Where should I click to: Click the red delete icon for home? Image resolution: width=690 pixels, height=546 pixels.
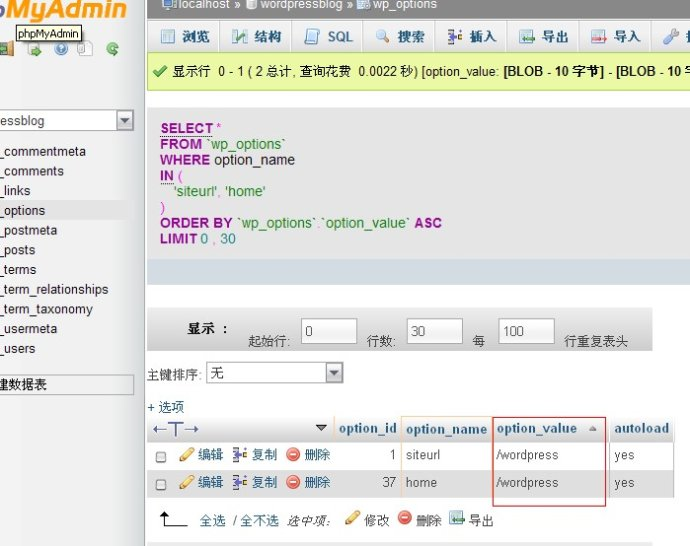293,482
